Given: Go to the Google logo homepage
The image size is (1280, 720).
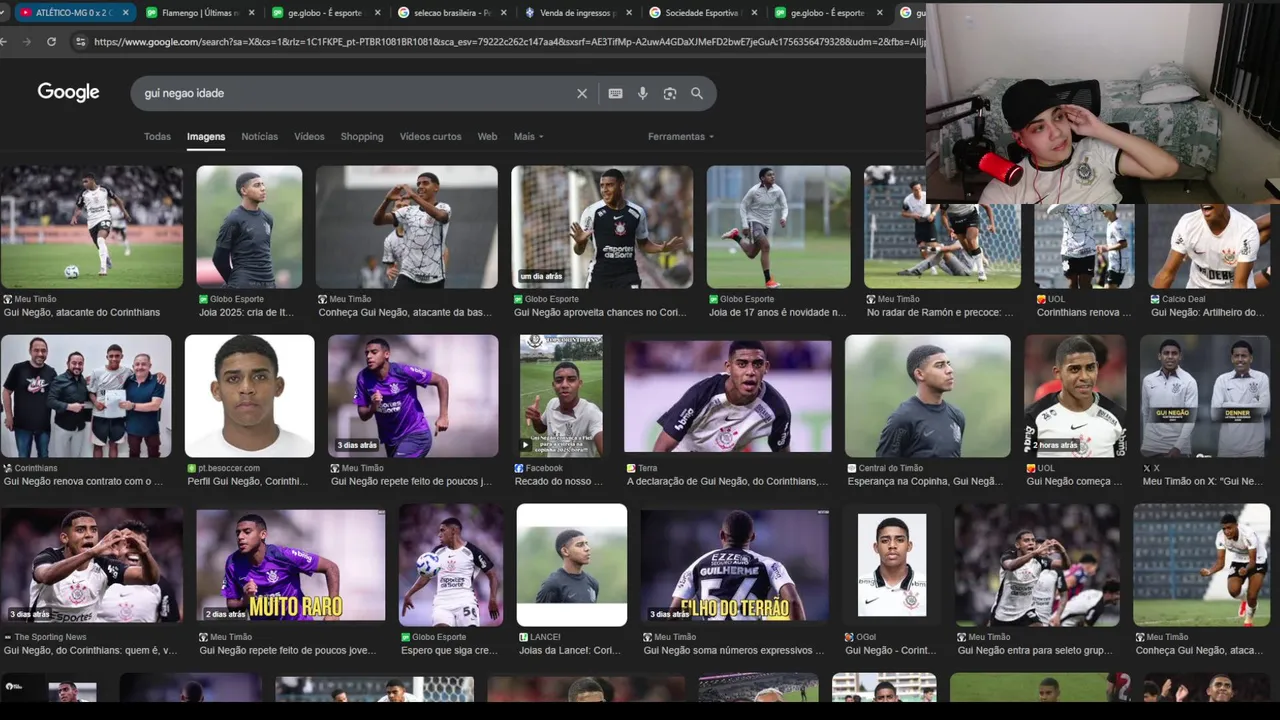Looking at the screenshot, I should pyautogui.click(x=68, y=92).
